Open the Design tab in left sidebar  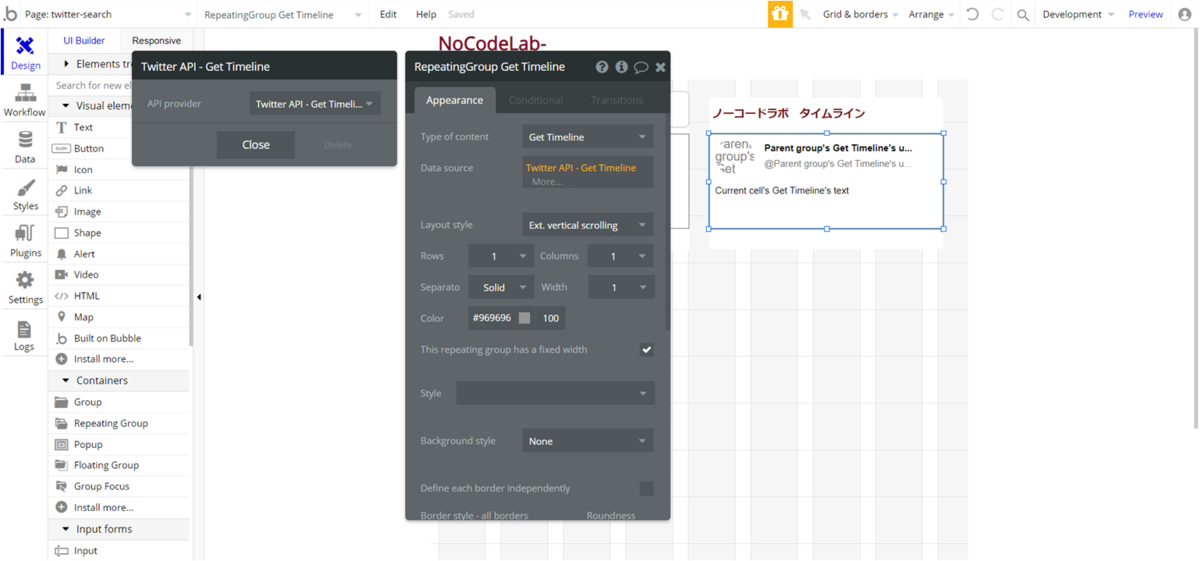(x=25, y=54)
